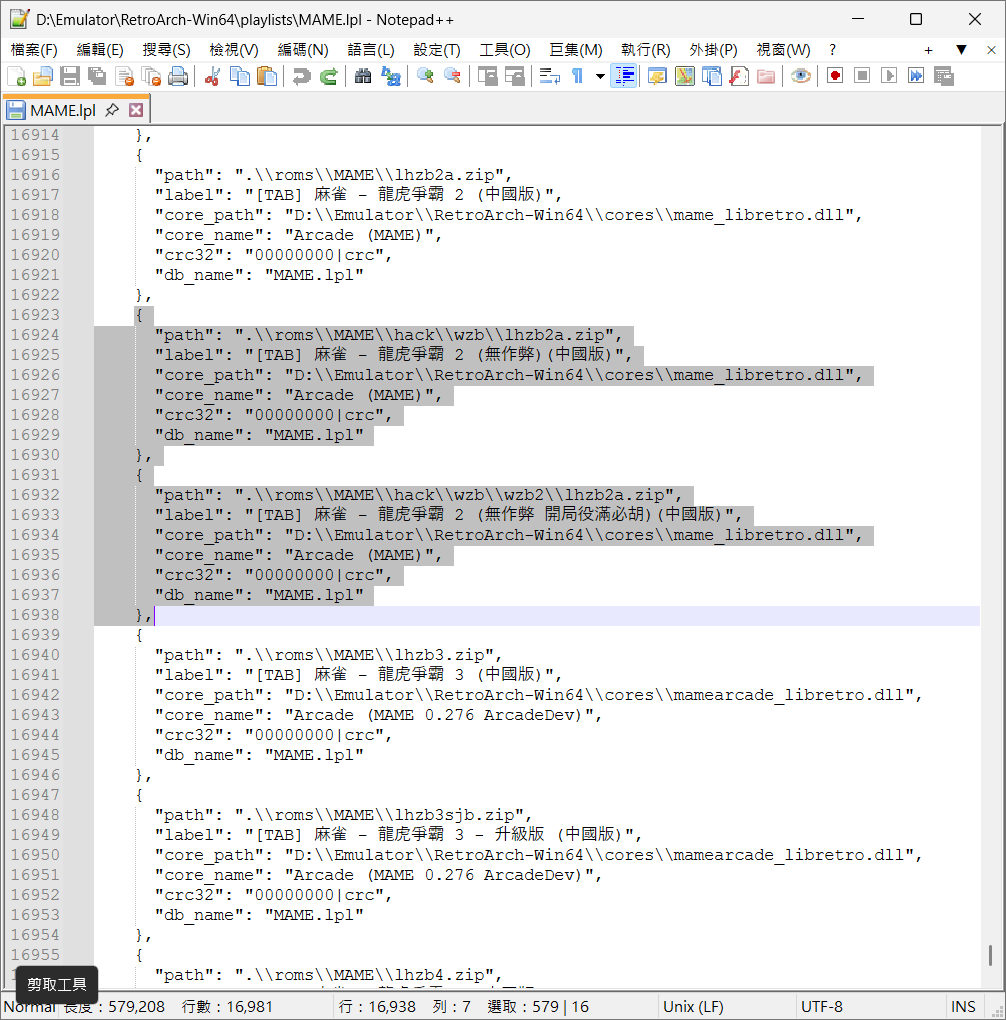Screen dimensions: 1006x1020
Task: Print the file using the printer icon
Action: coord(178,76)
